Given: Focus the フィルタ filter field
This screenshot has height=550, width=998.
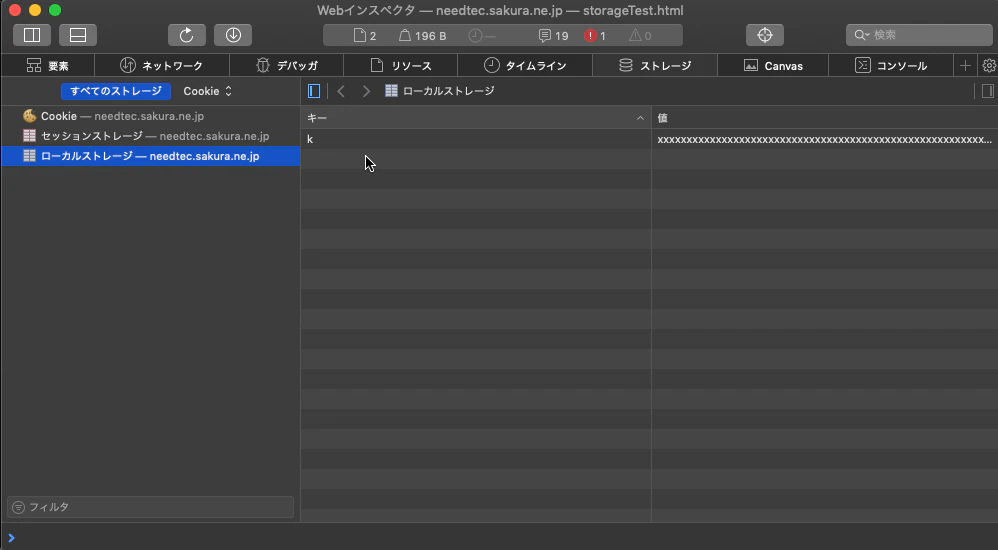Looking at the screenshot, I should pos(151,507).
